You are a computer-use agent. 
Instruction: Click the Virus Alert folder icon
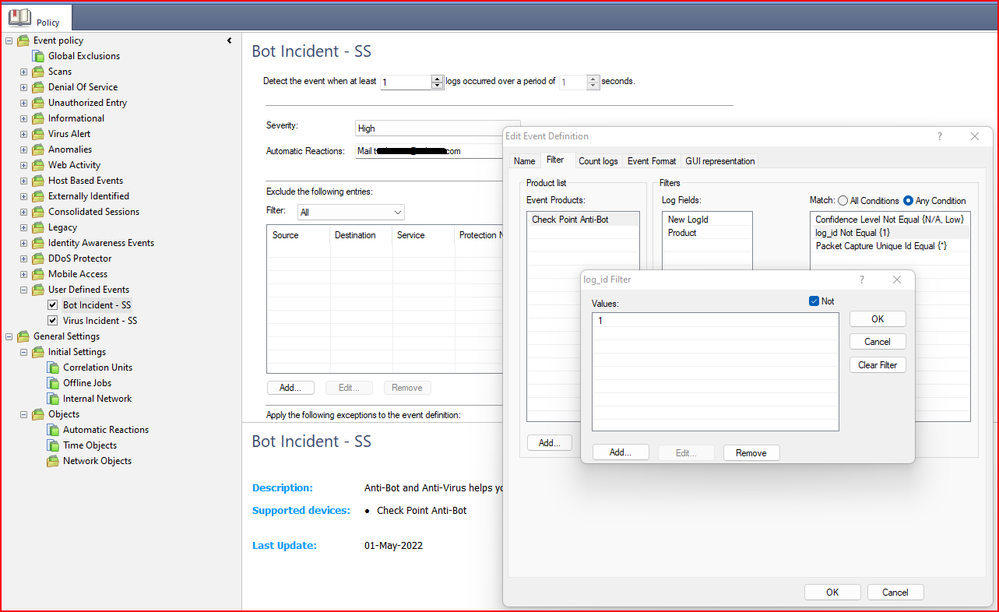[x=38, y=134]
